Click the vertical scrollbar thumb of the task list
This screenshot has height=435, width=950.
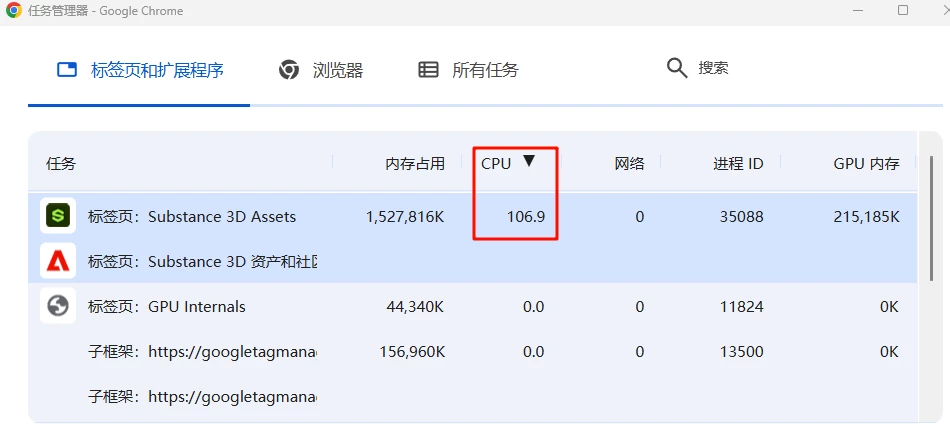(932, 218)
